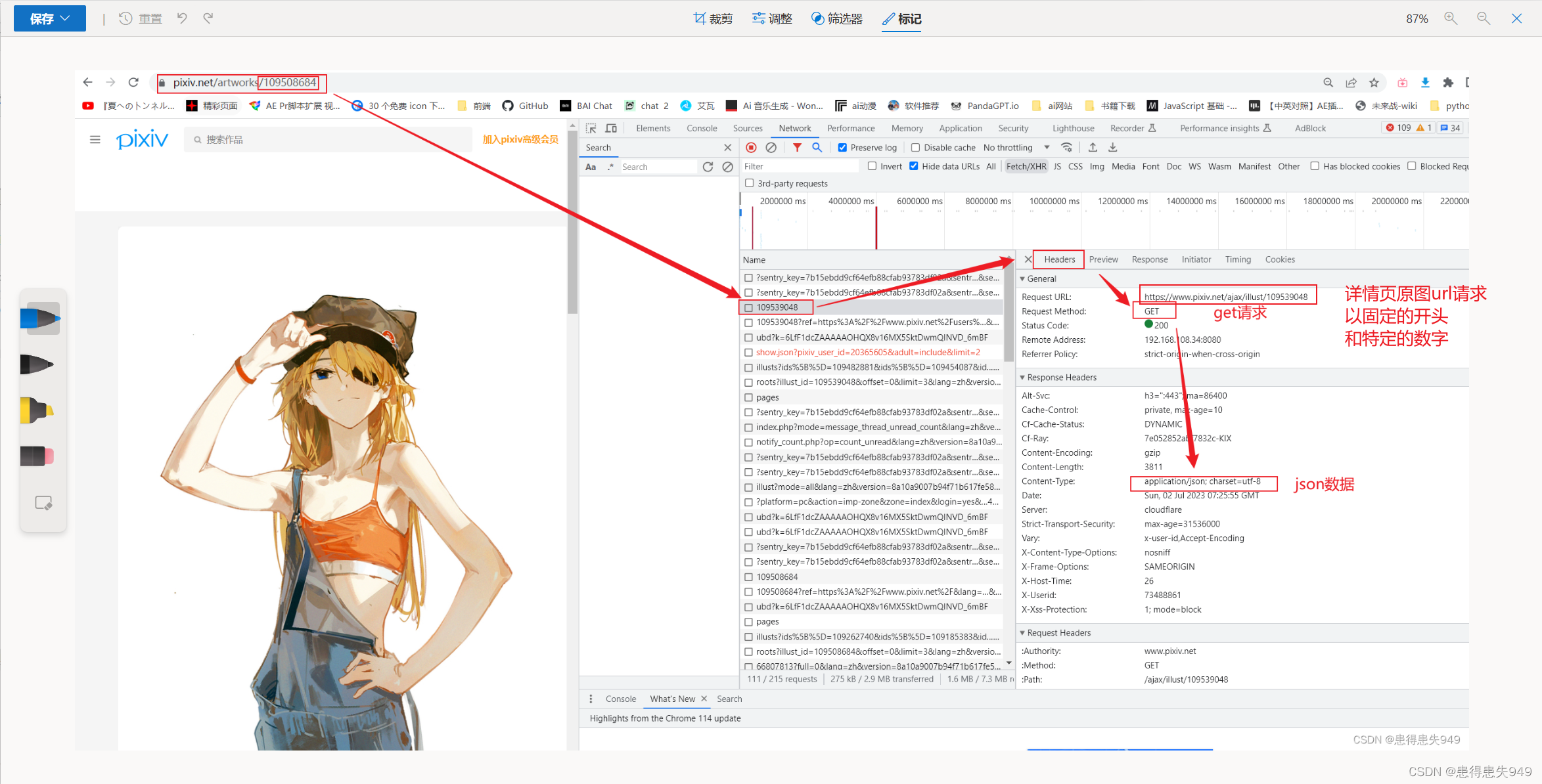
Task: Click the red filter funnel icon
Action: [x=797, y=148]
